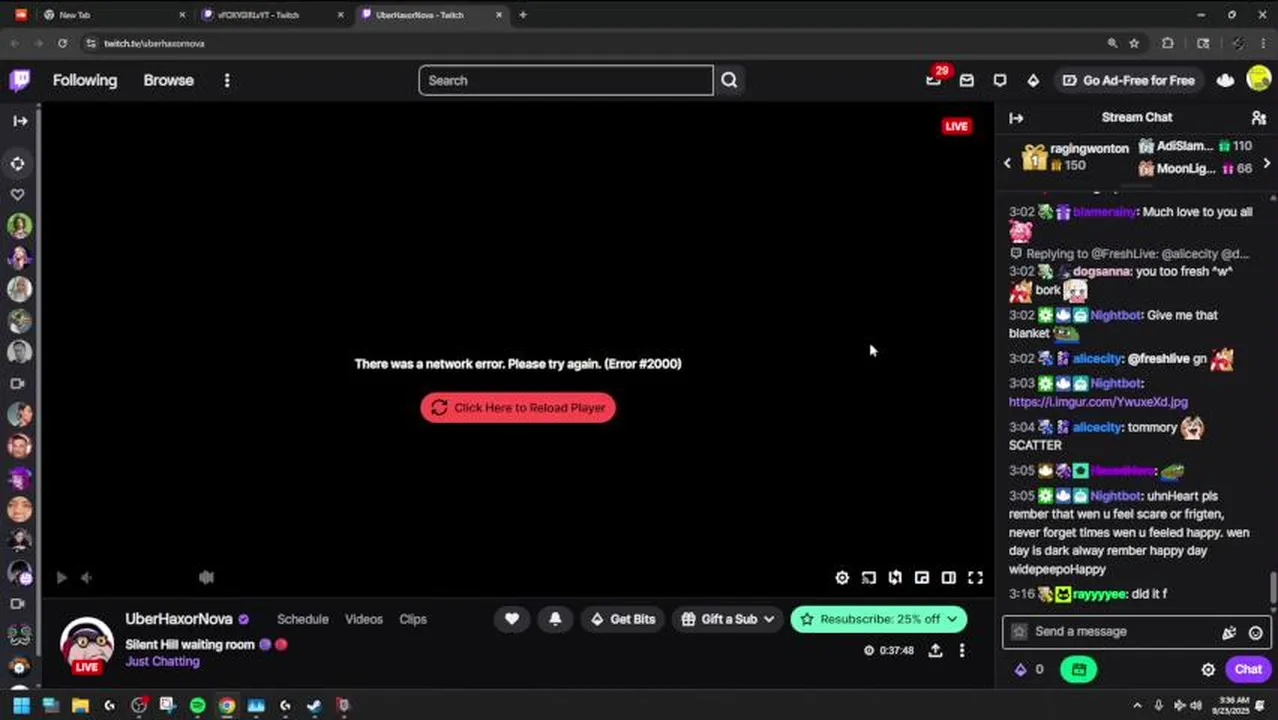Viewport: 1278px width, 720px height.
Task: Open the Gift a Sub dropdown
Action: [728, 619]
